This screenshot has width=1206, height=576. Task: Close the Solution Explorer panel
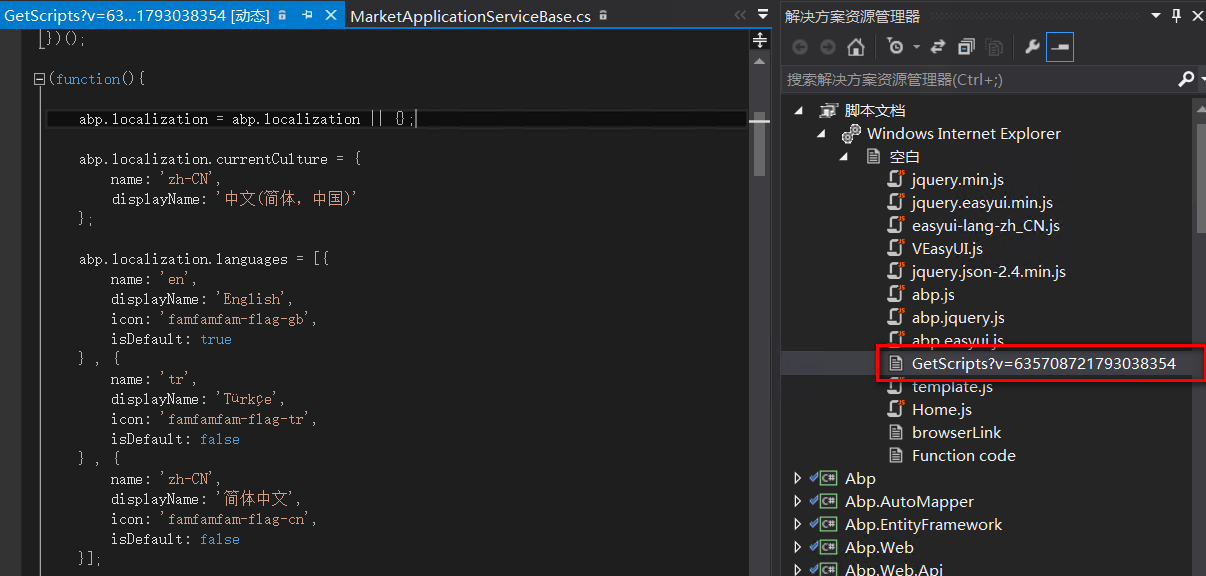1197,15
